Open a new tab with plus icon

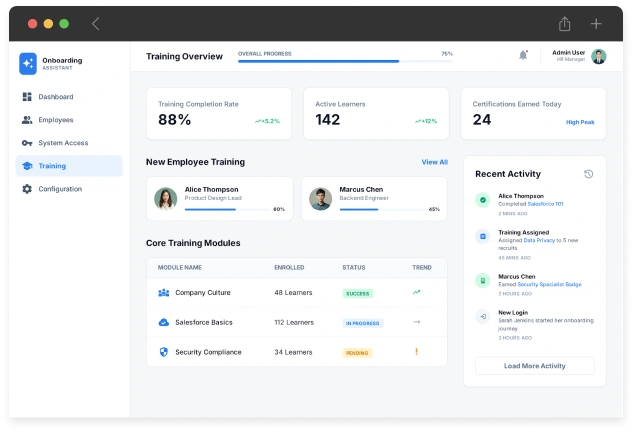click(596, 23)
